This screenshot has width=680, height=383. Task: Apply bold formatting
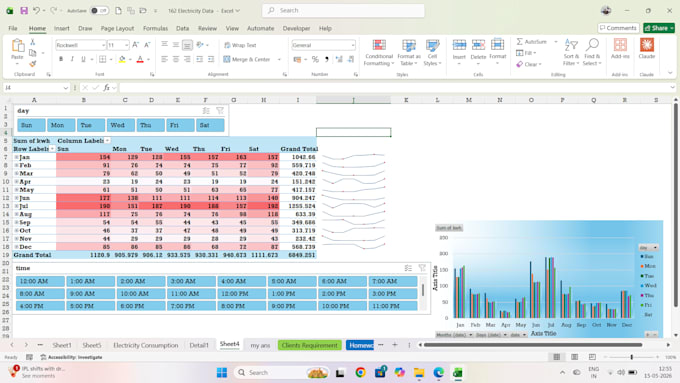[x=61, y=59]
